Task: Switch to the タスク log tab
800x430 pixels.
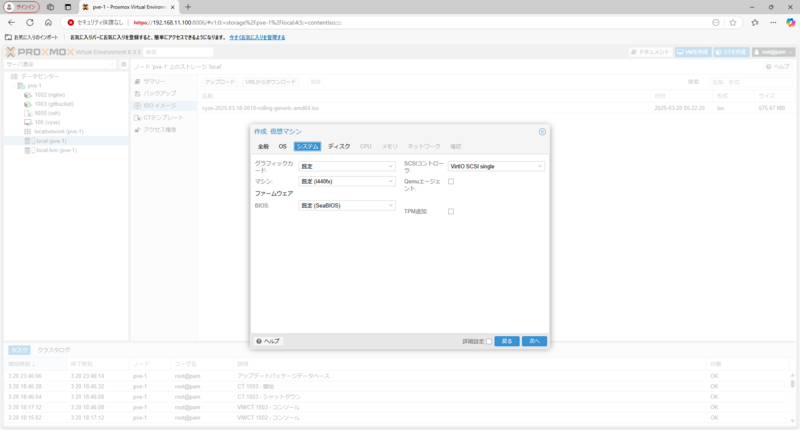Action: (19, 350)
